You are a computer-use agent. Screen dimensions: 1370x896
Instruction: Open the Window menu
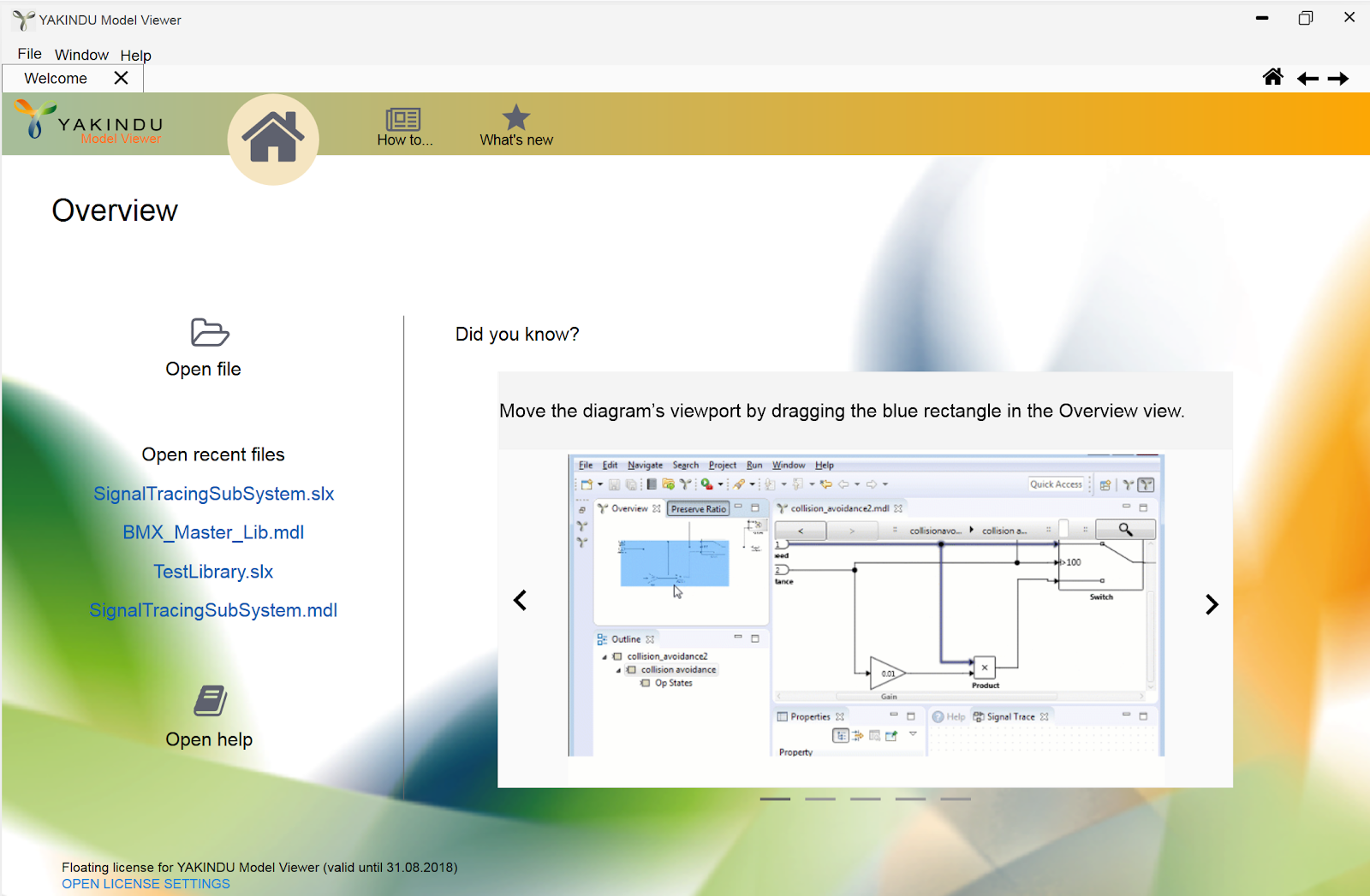pyautogui.click(x=81, y=55)
